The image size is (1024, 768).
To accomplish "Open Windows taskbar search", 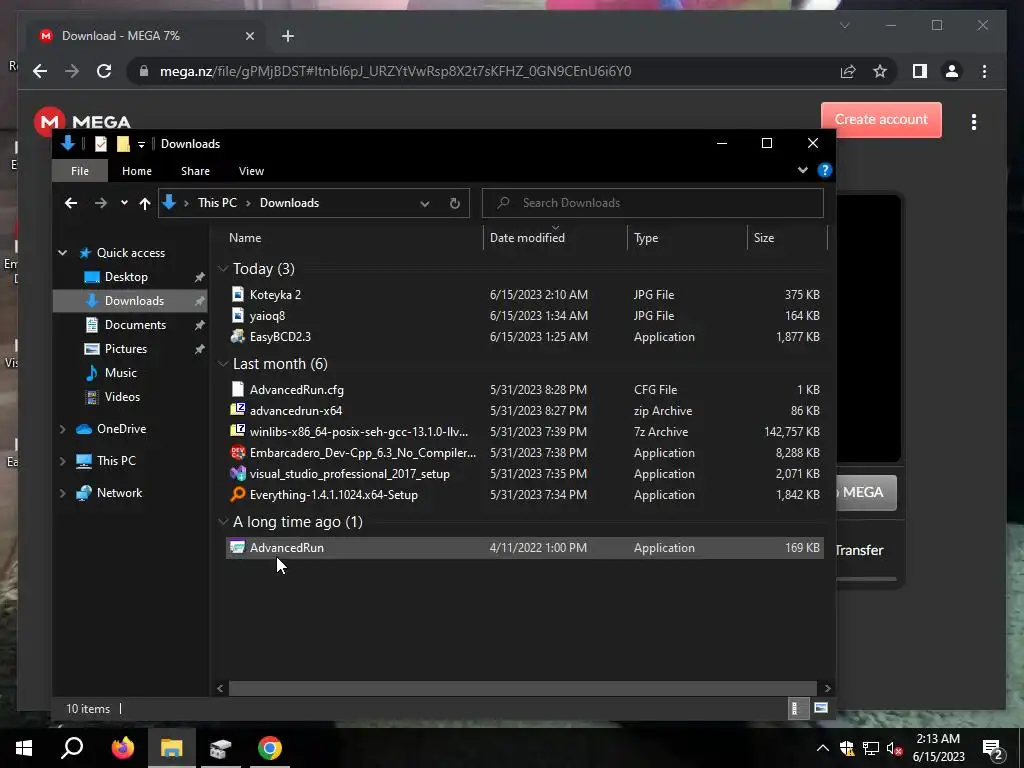I will pyautogui.click(x=72, y=748).
